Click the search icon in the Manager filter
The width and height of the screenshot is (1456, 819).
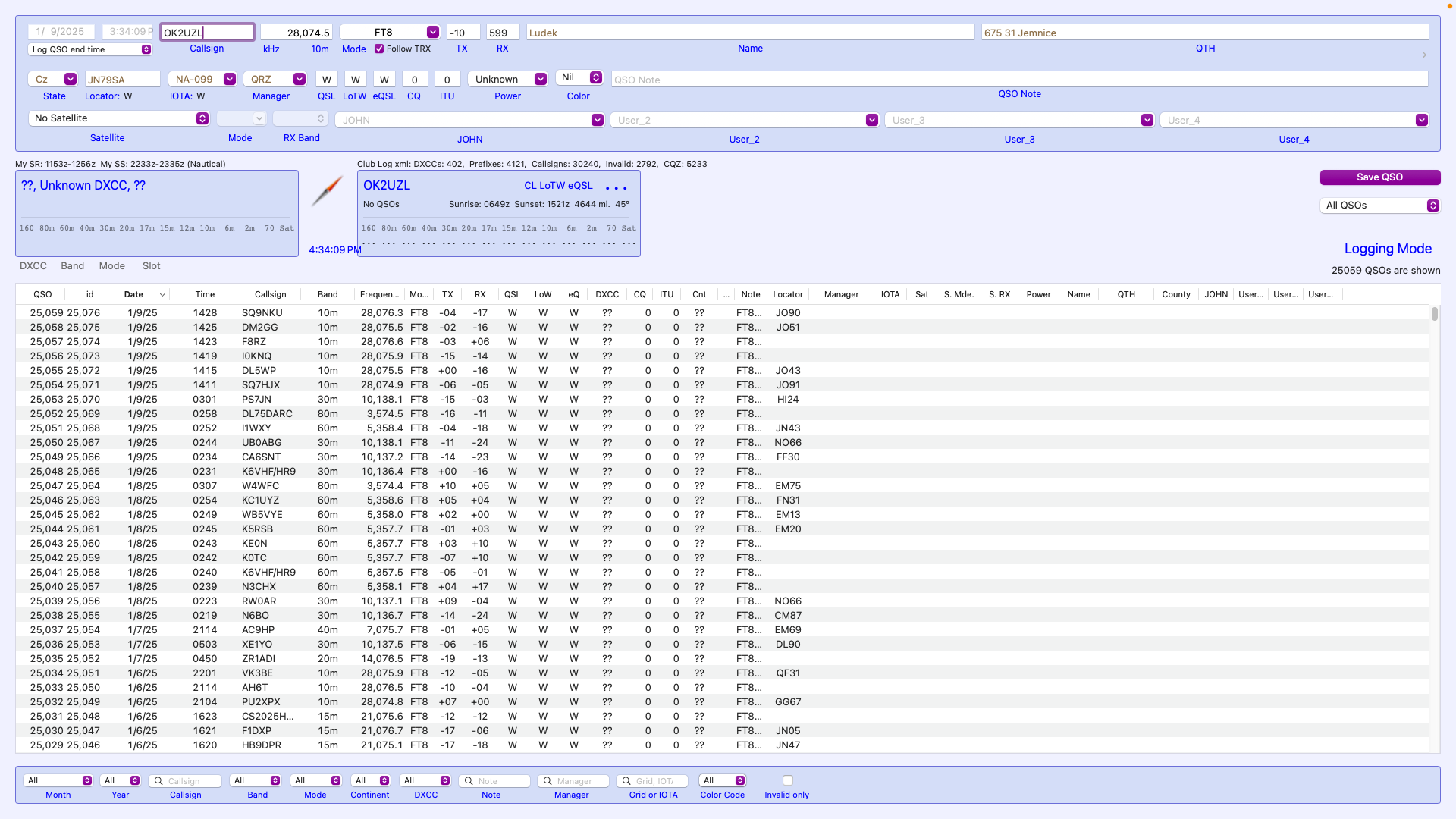tap(548, 781)
